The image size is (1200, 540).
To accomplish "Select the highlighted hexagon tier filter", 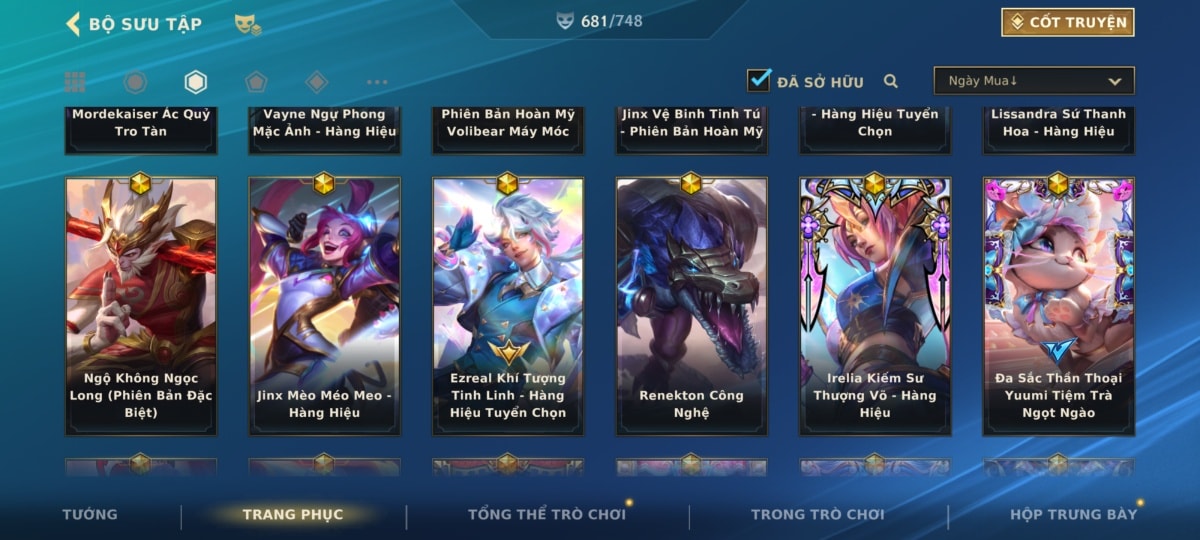I will pos(196,82).
